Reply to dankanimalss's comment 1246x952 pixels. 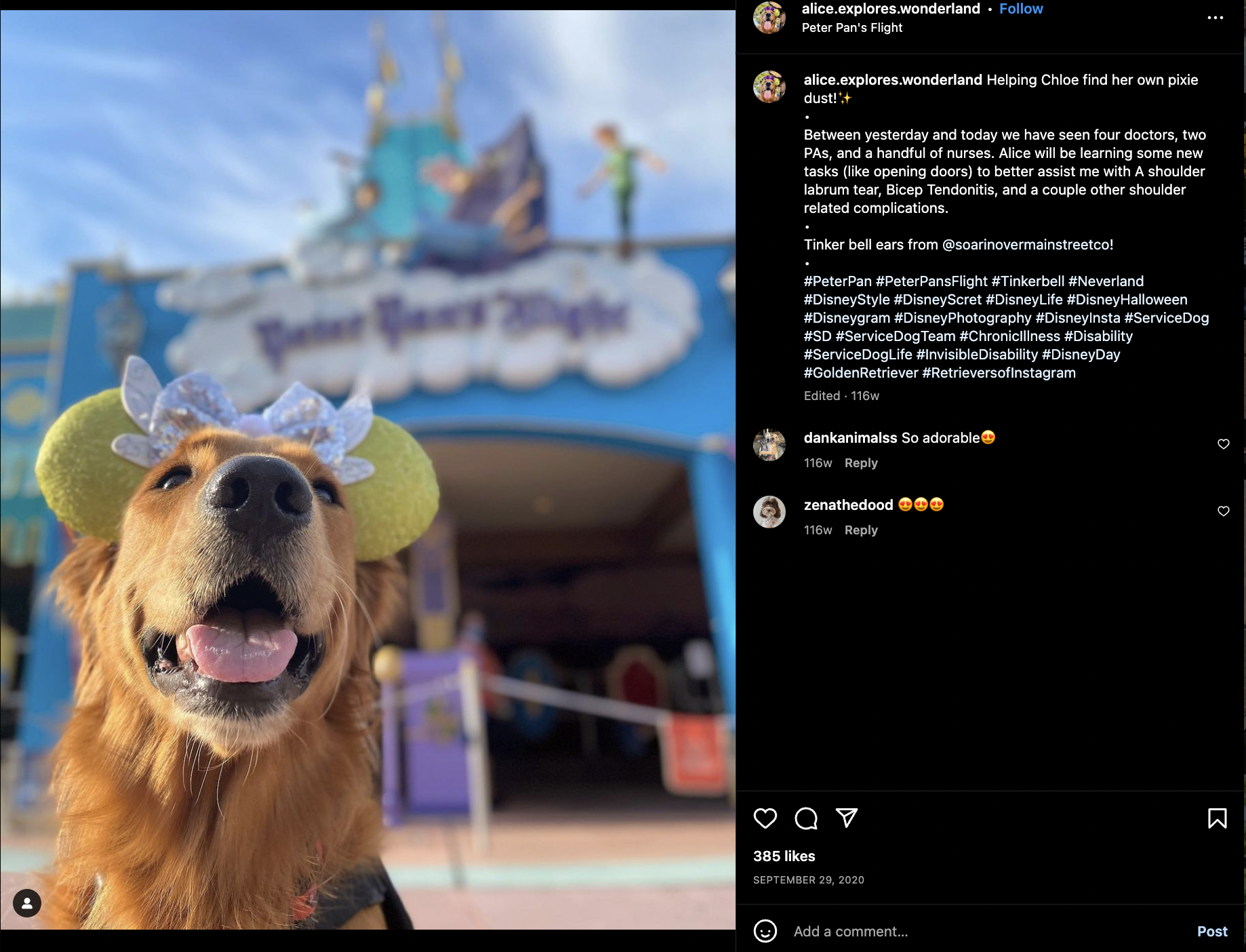pyautogui.click(x=861, y=463)
